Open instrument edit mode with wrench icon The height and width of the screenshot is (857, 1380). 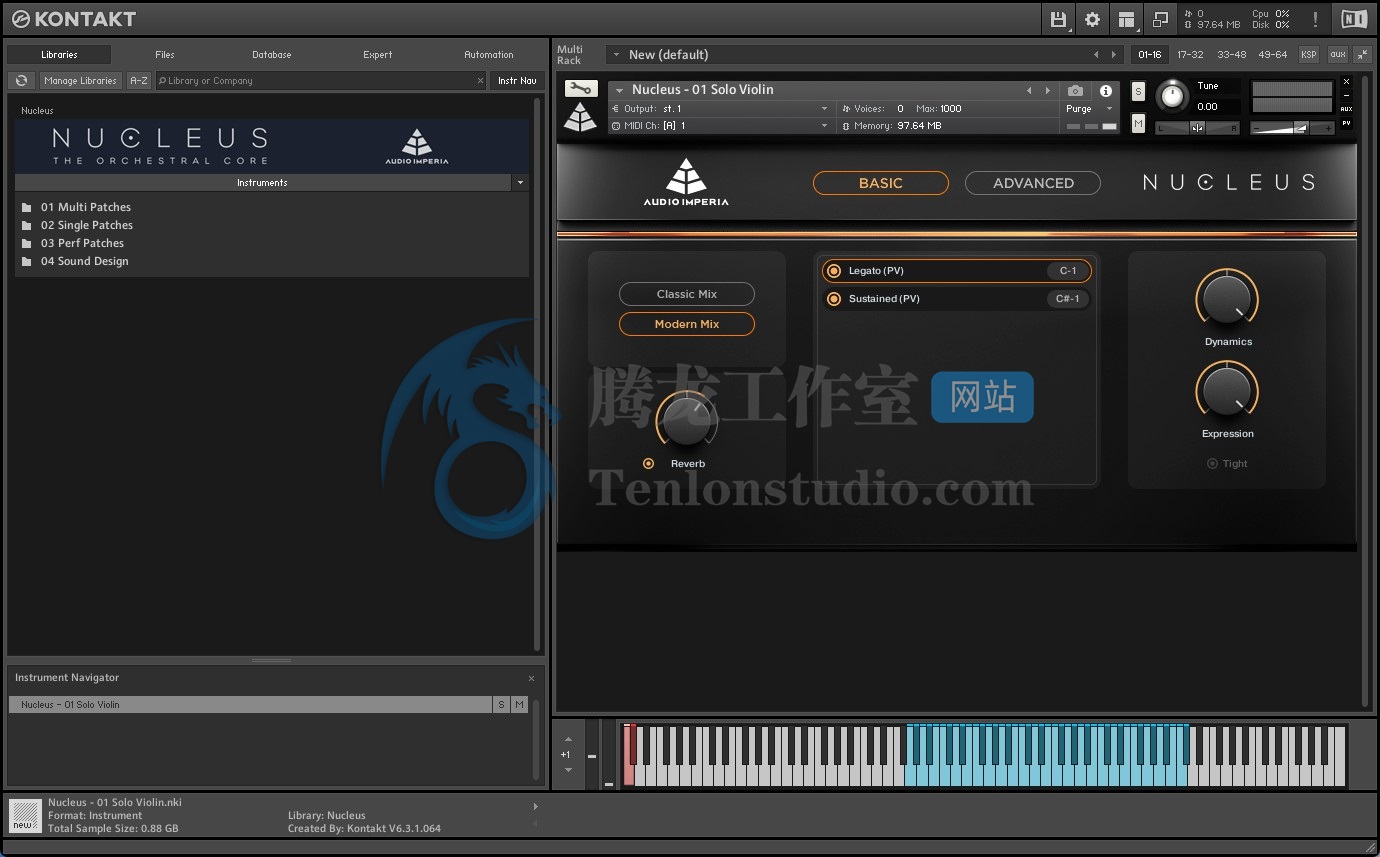pos(581,89)
